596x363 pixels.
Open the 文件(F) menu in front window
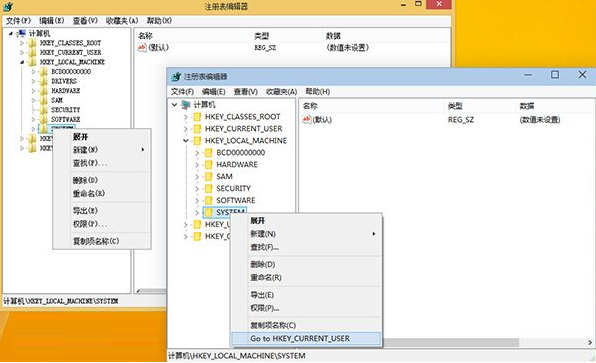(182, 92)
